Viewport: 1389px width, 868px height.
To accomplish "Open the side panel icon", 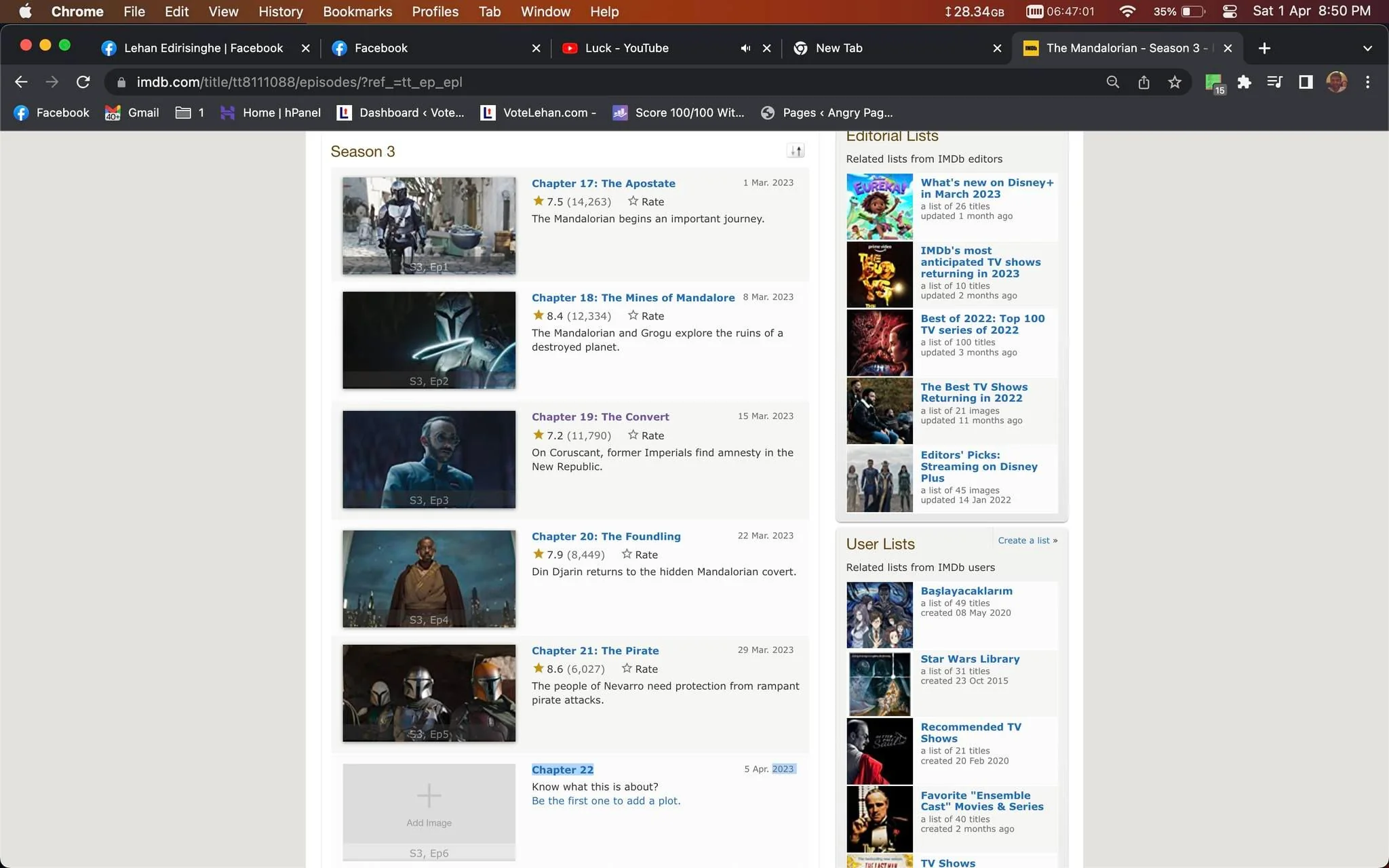I will click(1305, 82).
